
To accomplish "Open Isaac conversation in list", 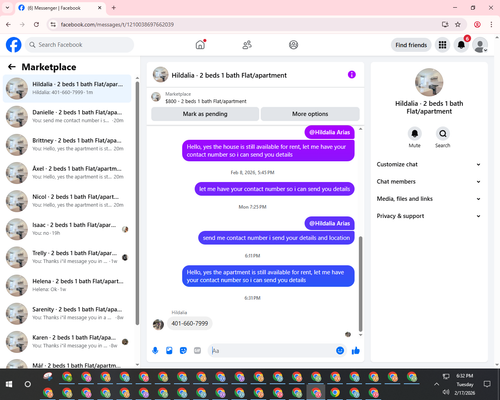I will (x=67, y=229).
